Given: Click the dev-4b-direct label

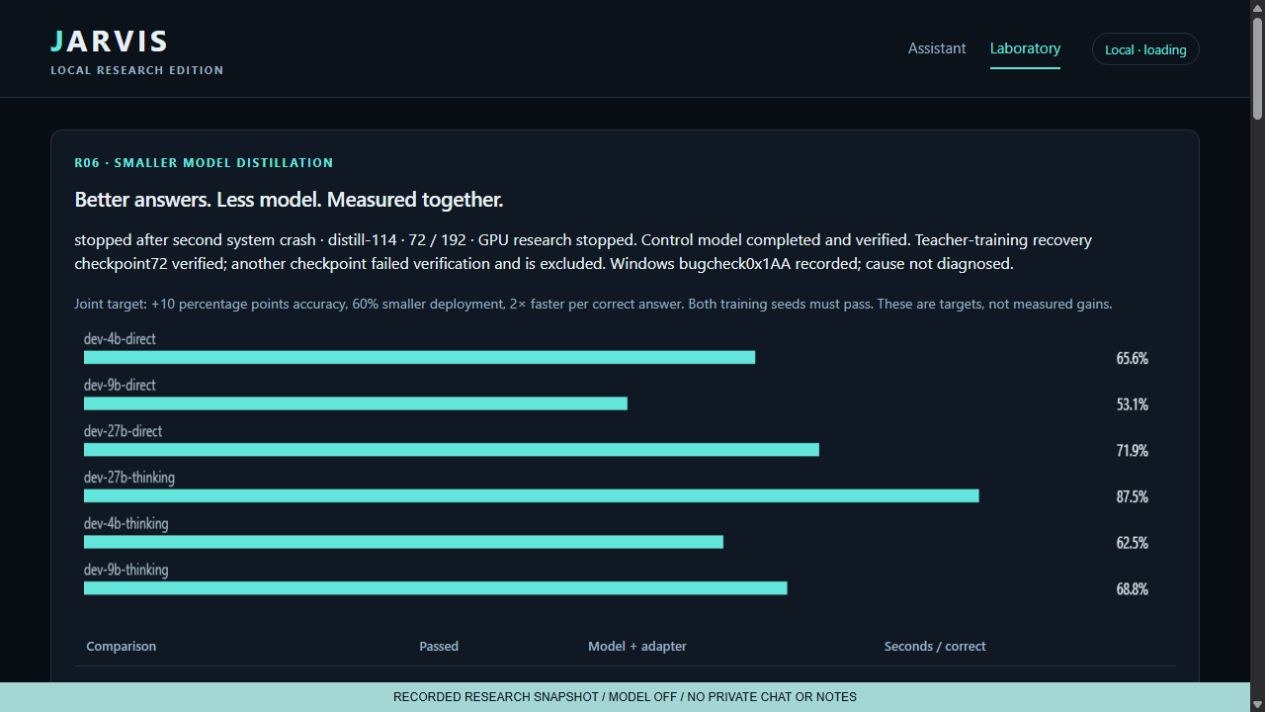Looking at the screenshot, I should (120, 339).
